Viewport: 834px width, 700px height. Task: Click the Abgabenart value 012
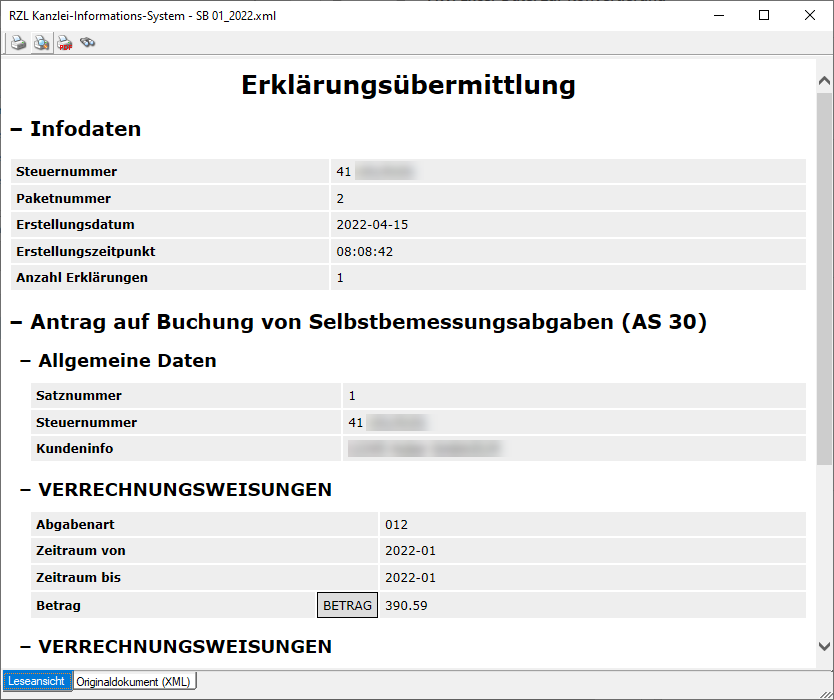pos(396,525)
